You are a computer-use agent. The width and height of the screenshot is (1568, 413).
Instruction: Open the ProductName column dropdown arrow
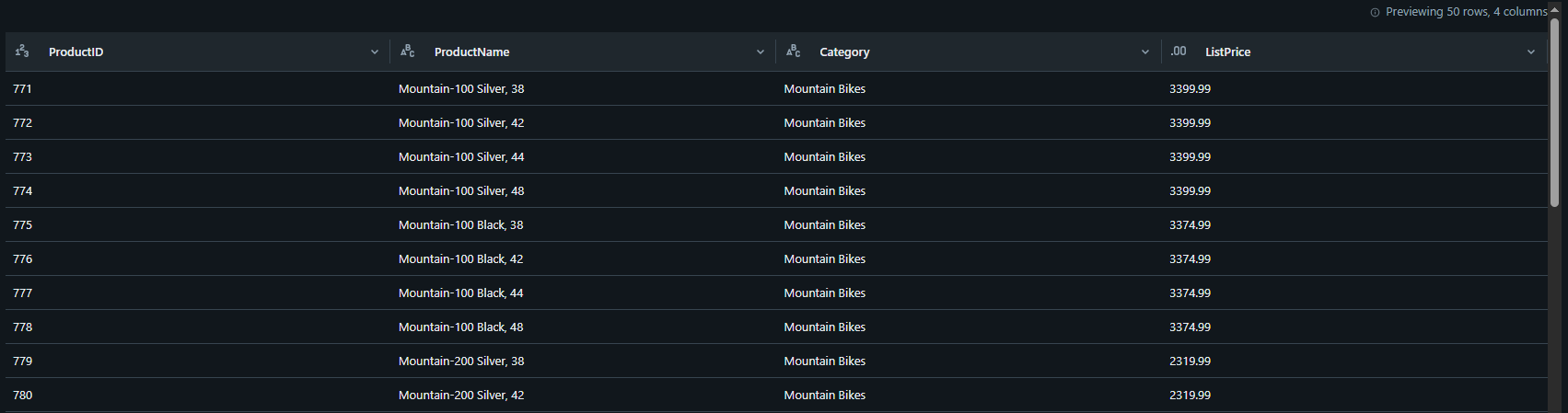[x=761, y=52]
